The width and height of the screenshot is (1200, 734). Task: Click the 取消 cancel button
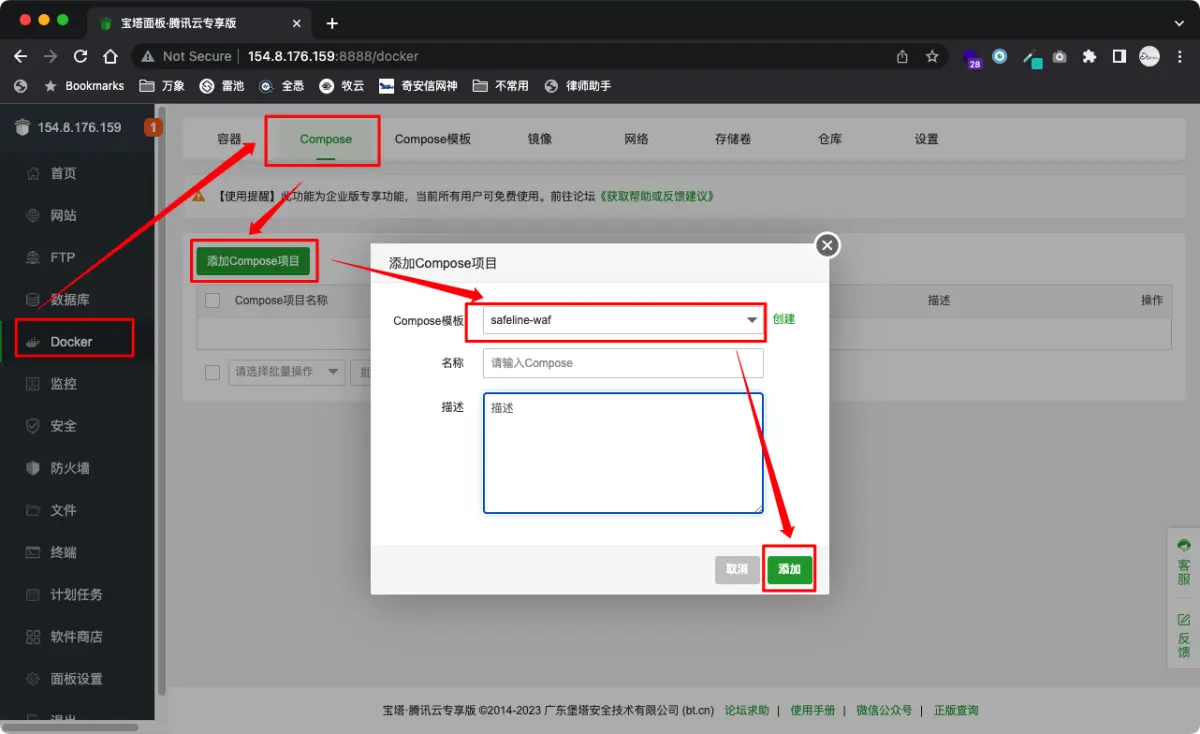click(x=737, y=569)
